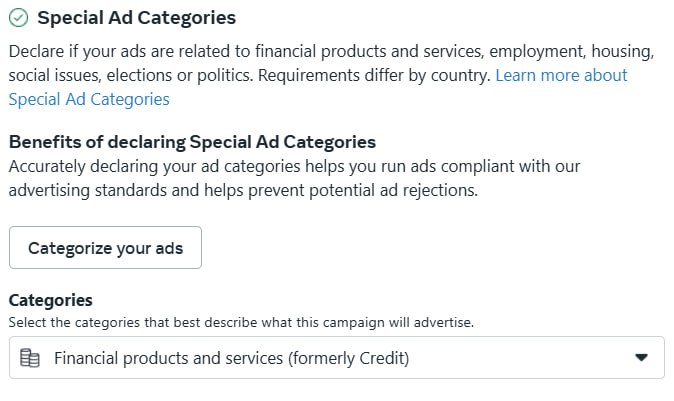Click the 'social issues, elections or politics' text

tap(131, 75)
